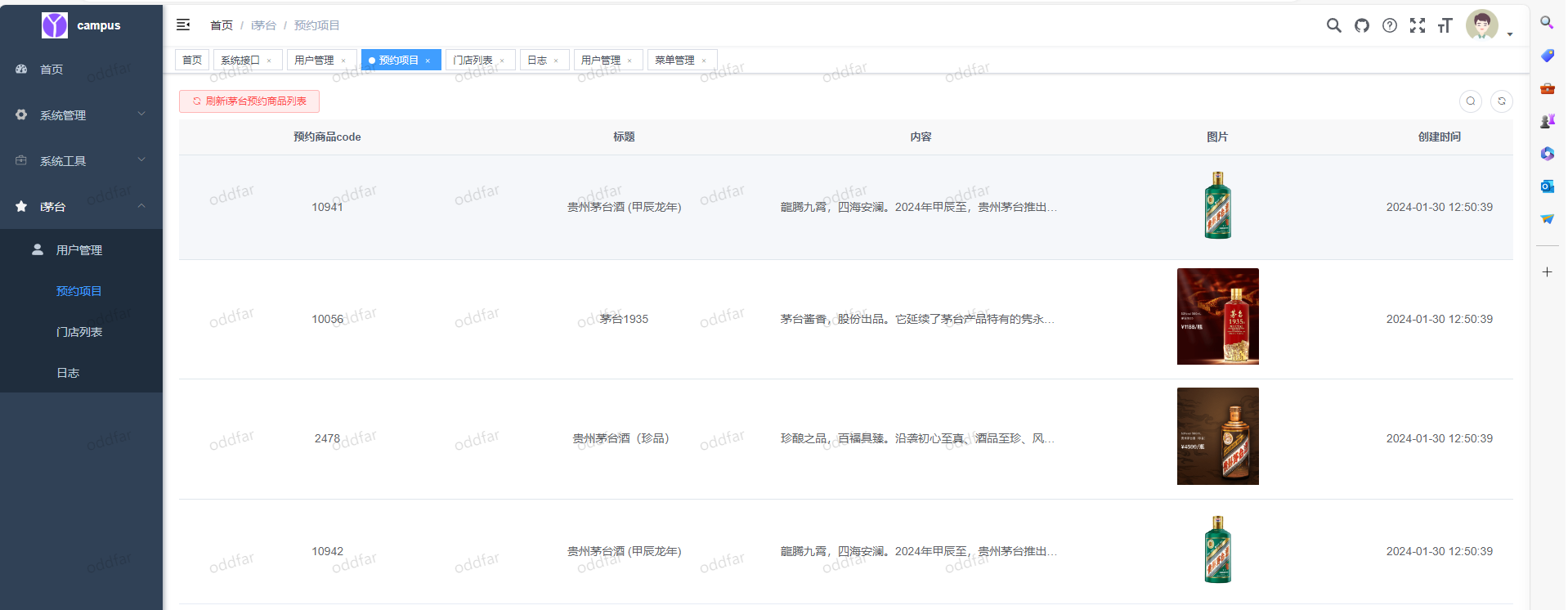Click the campus logo icon
Image resolution: width=1568 pixels, height=610 pixels.
(x=55, y=25)
